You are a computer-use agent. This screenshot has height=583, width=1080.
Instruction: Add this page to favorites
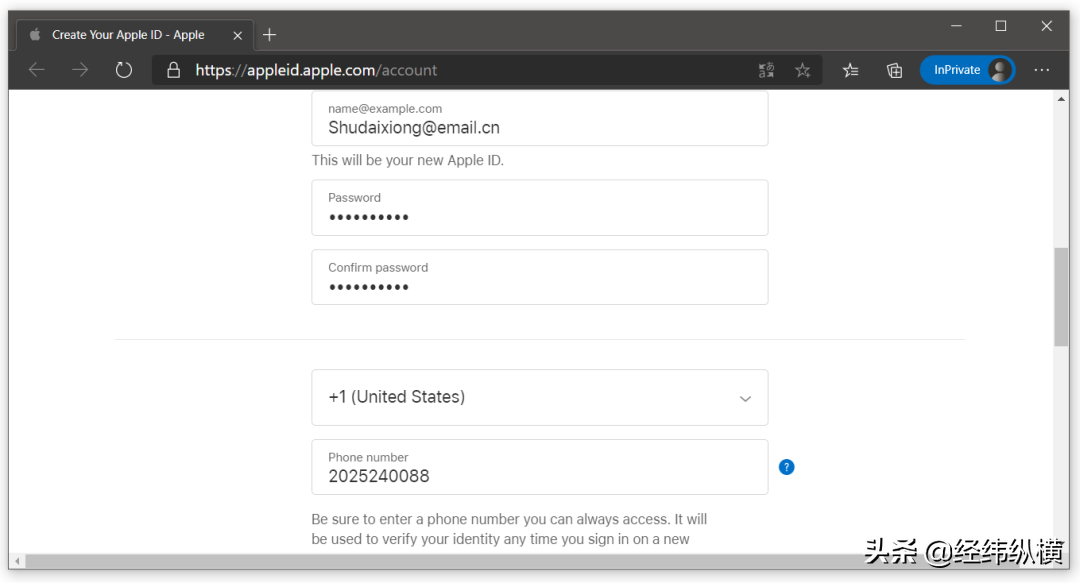(x=802, y=70)
